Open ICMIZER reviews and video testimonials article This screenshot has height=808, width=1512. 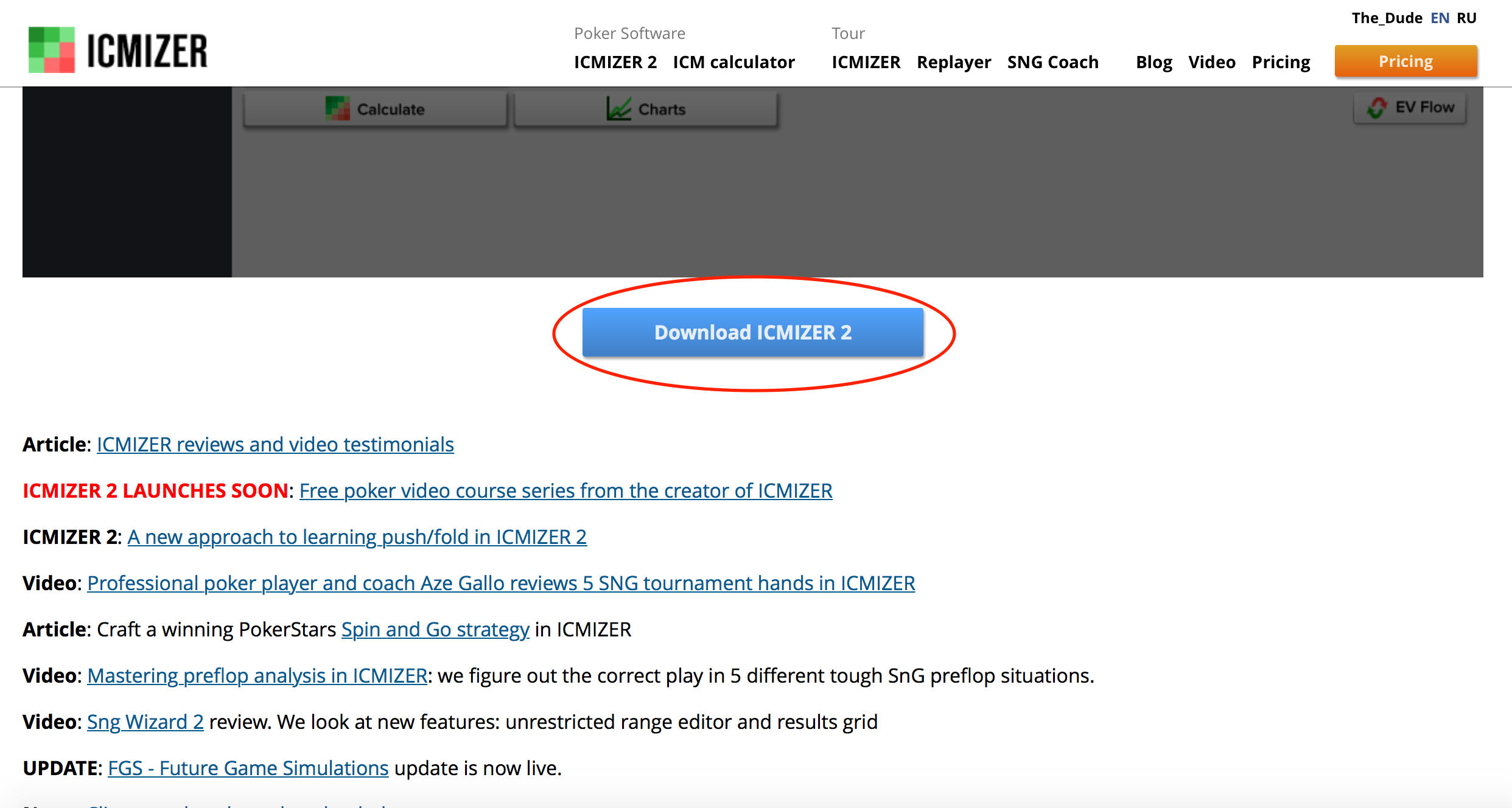[x=275, y=445]
